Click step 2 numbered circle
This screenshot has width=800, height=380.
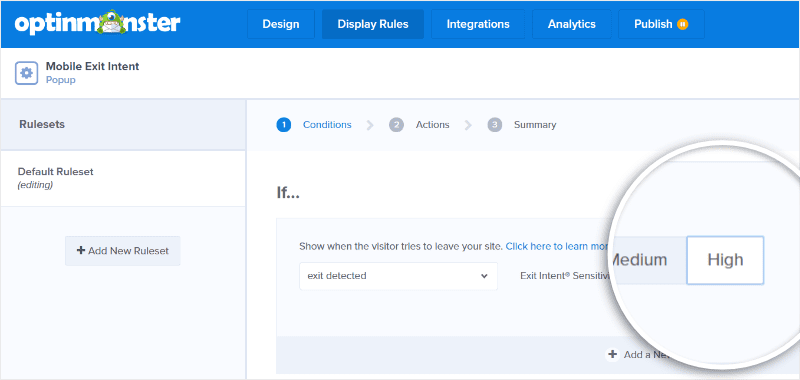[x=396, y=125]
